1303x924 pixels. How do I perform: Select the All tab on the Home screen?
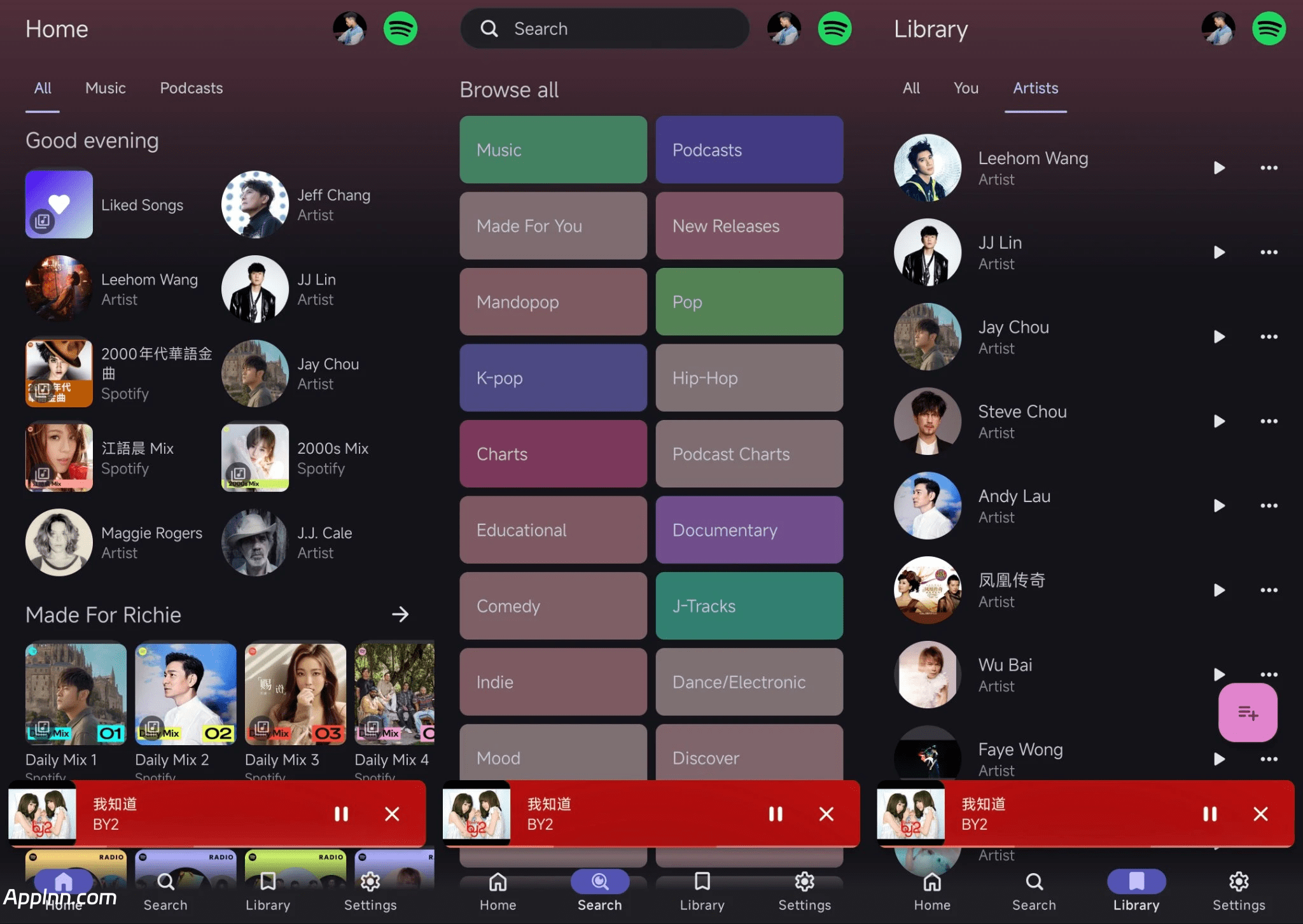[x=43, y=88]
